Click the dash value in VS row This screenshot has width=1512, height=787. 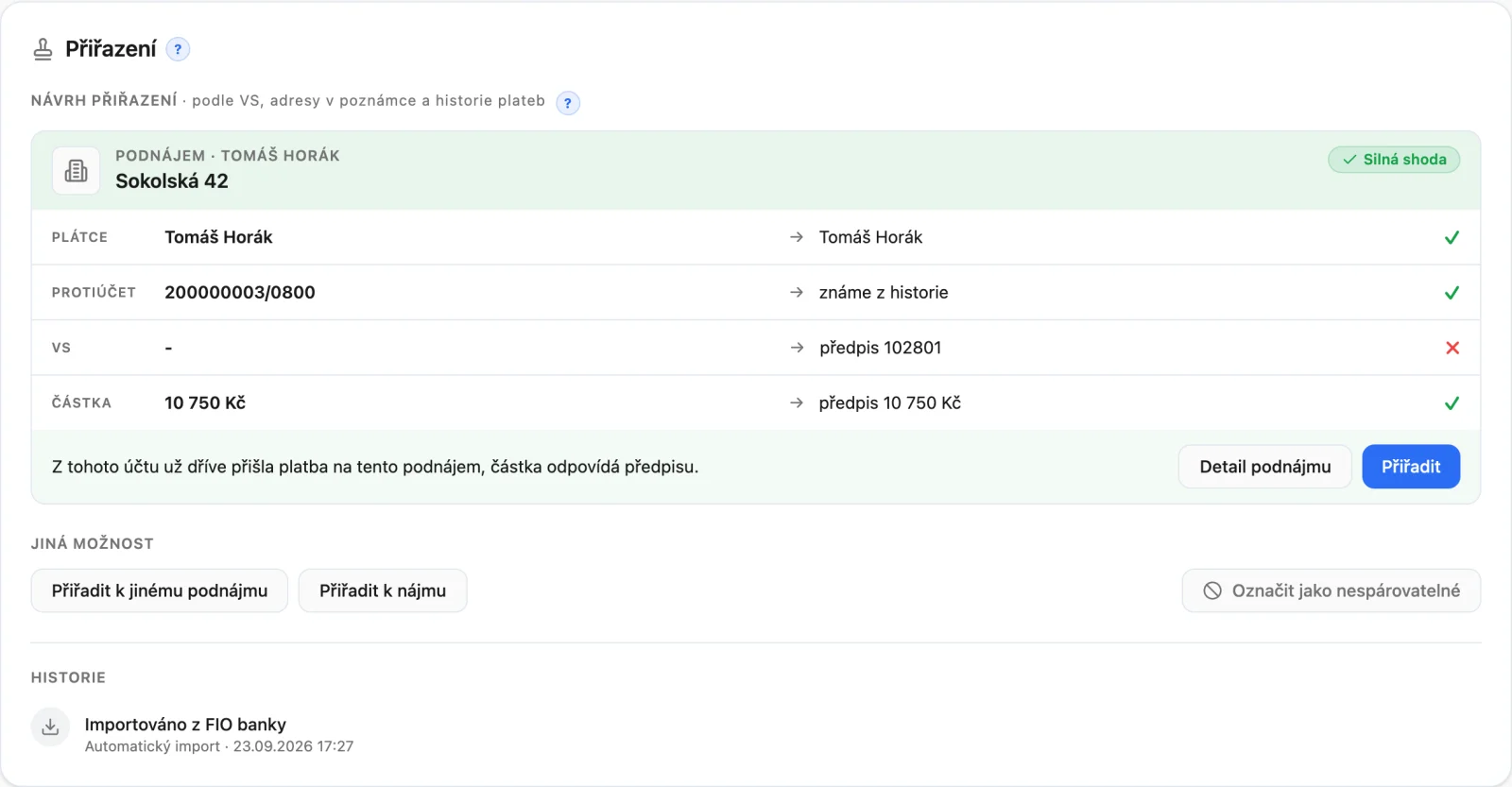click(168, 349)
